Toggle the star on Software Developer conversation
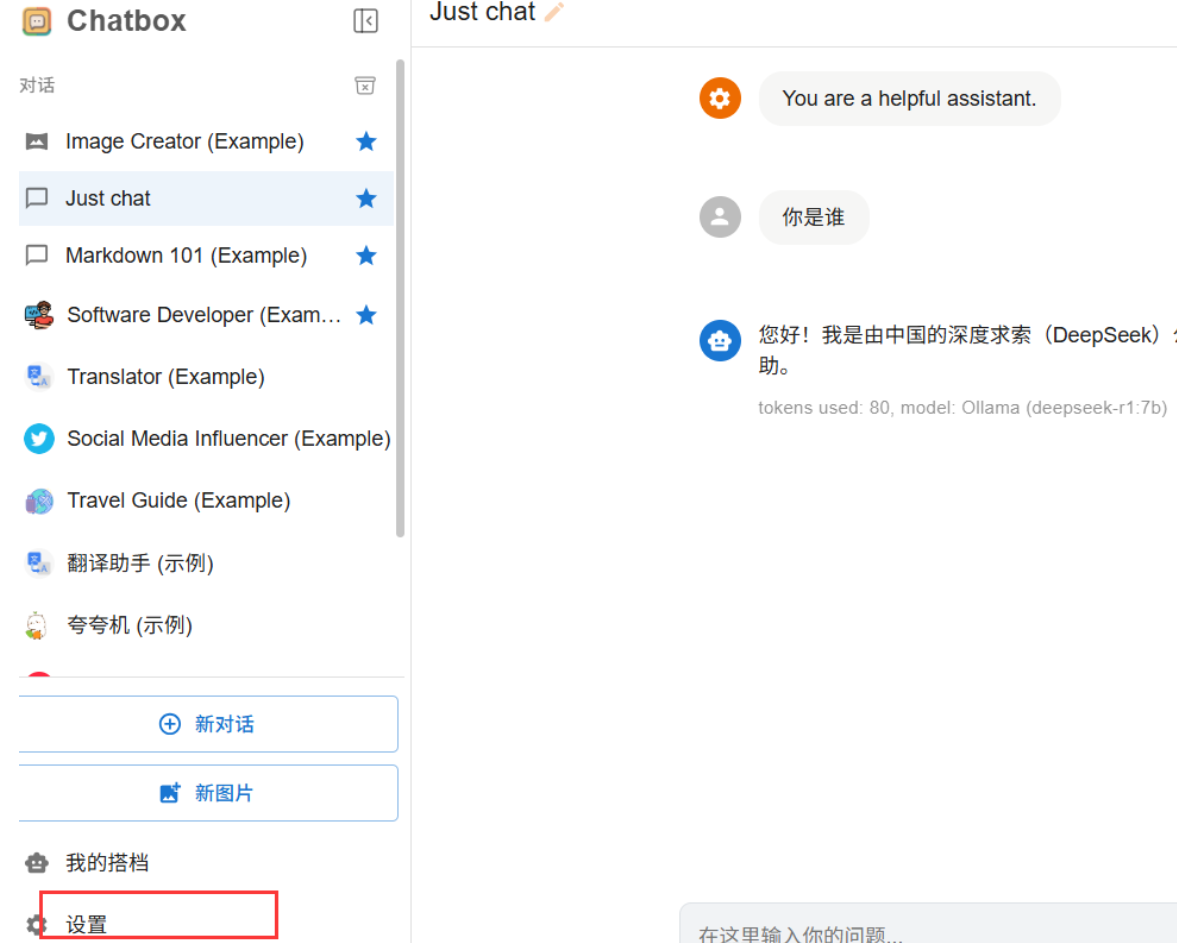The width and height of the screenshot is (1177, 943). [366, 315]
